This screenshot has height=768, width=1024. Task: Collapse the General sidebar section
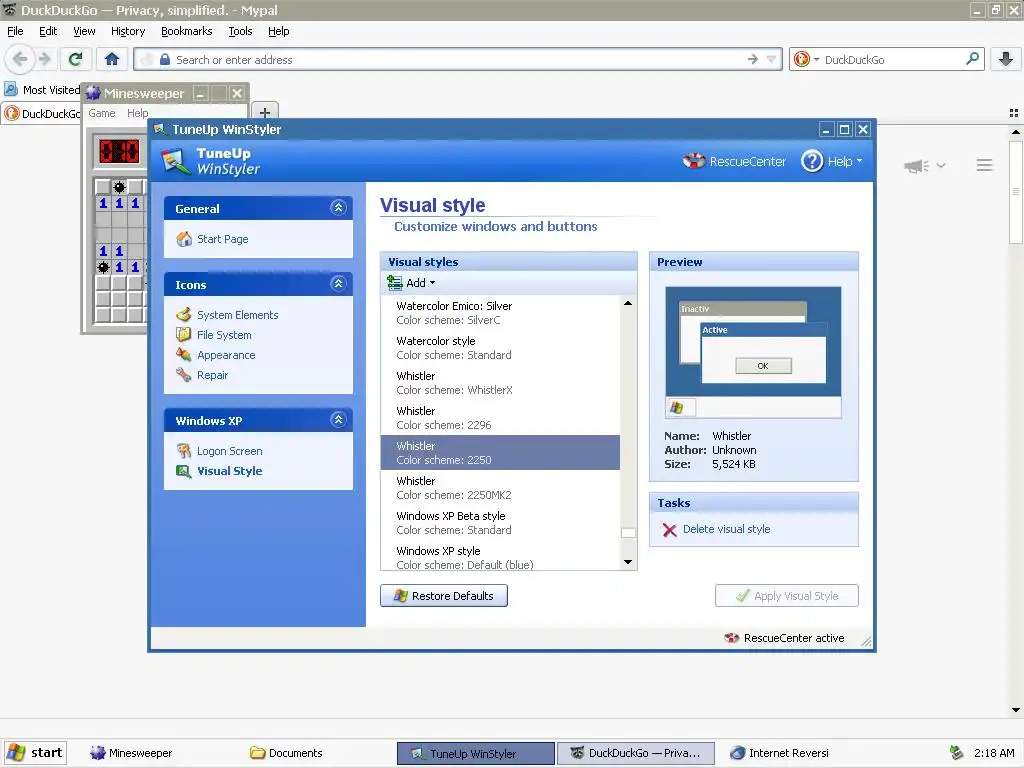coord(338,208)
